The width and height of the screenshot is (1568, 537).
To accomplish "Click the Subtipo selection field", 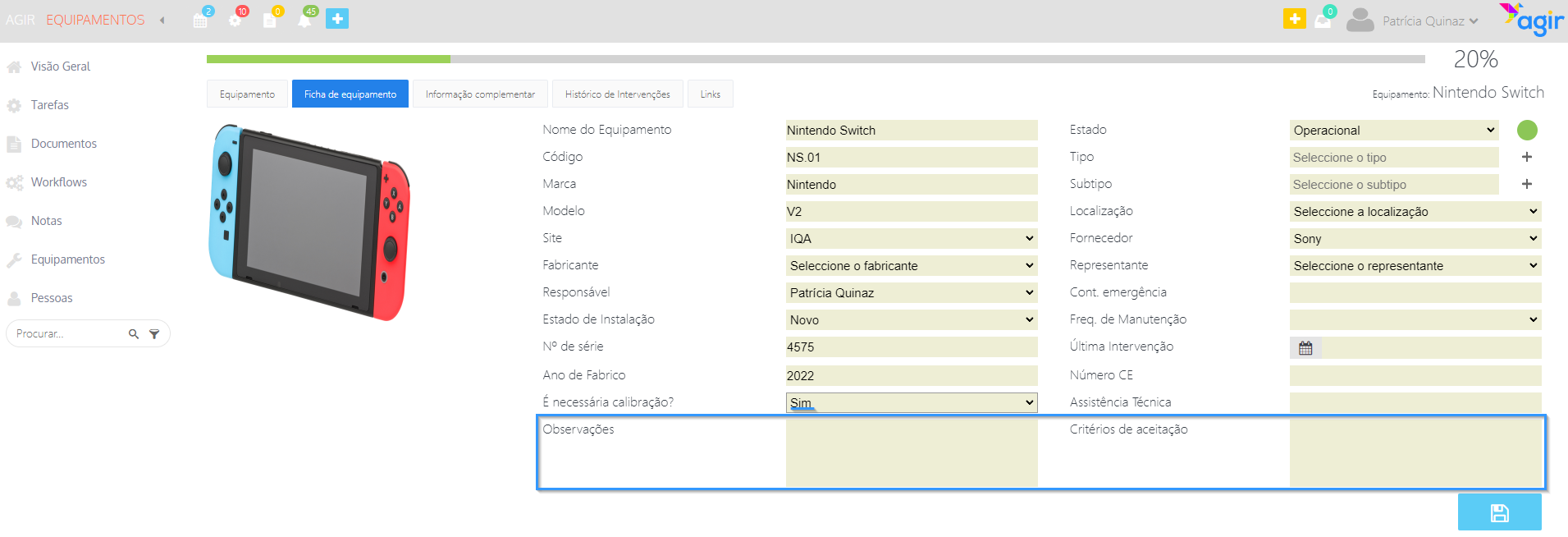I will point(1394,184).
